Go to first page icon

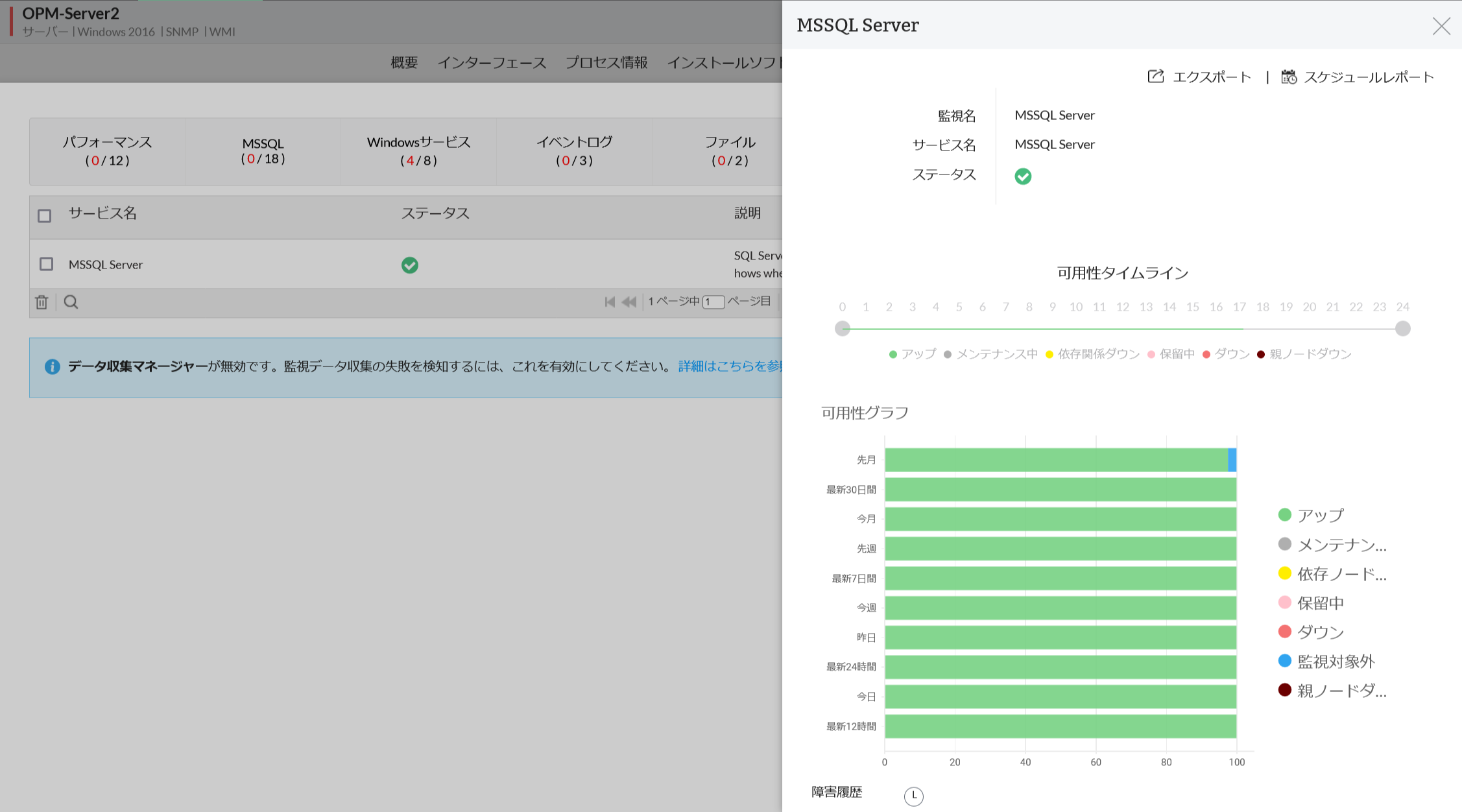coord(609,302)
